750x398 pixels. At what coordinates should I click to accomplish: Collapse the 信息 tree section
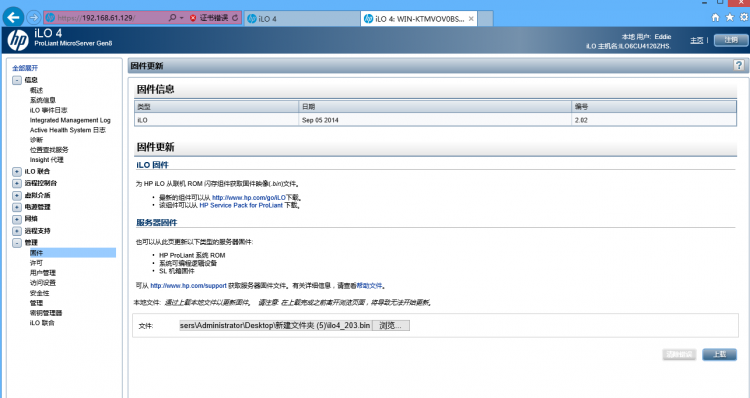tap(17, 80)
